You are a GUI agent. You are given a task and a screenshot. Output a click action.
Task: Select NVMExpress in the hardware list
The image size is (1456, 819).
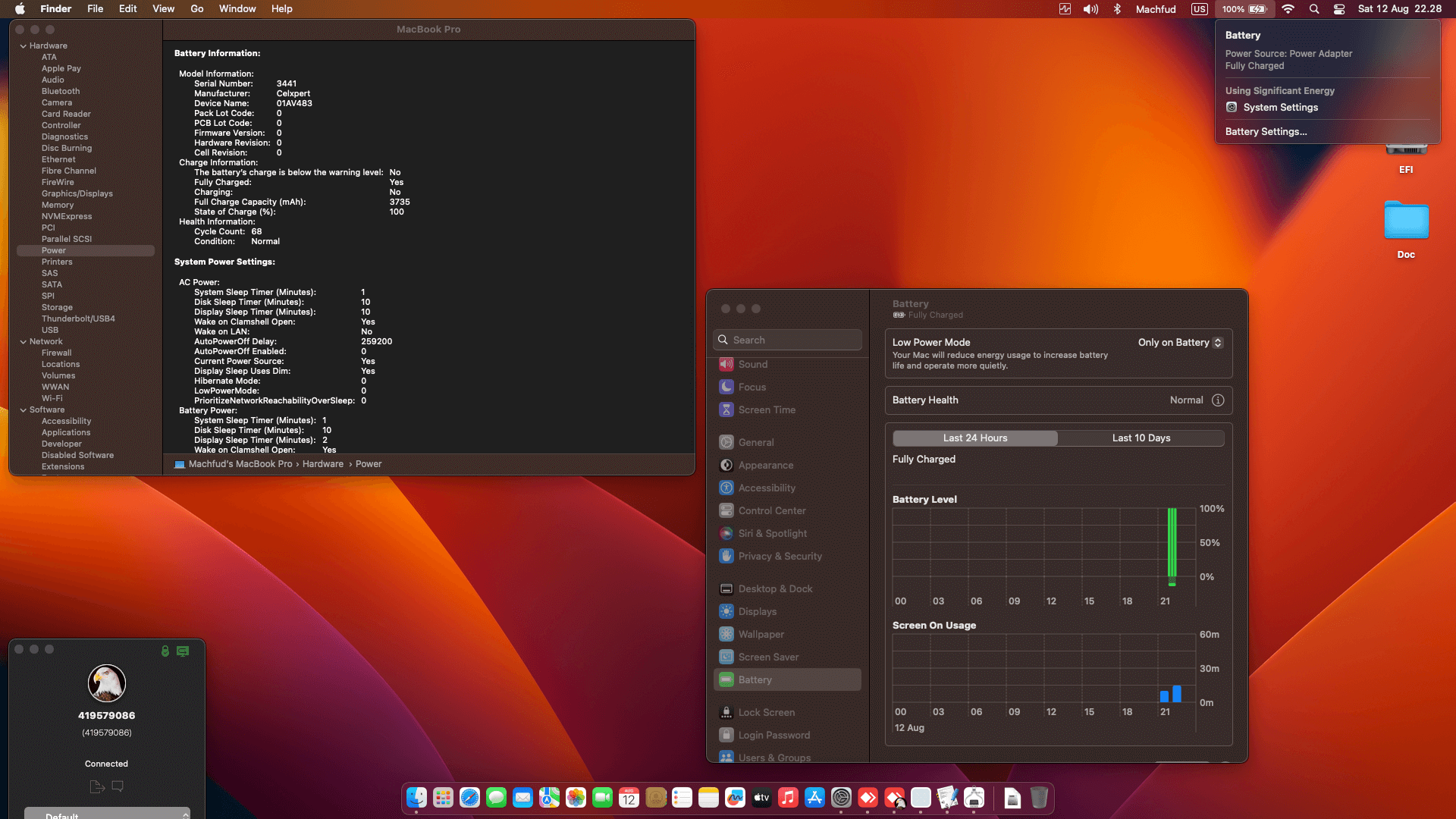67,217
